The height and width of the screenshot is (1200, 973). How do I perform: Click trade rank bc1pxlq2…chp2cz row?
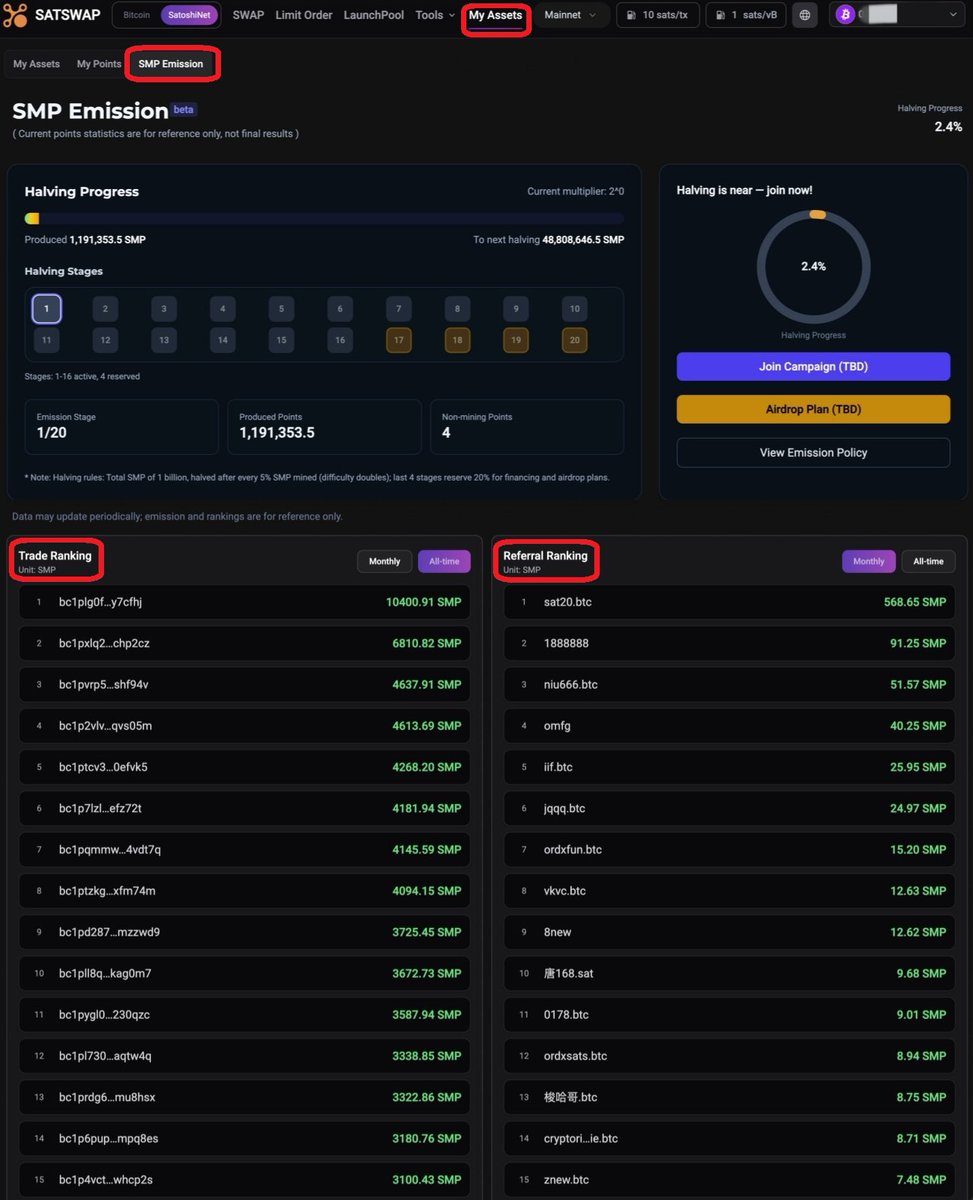click(245, 643)
